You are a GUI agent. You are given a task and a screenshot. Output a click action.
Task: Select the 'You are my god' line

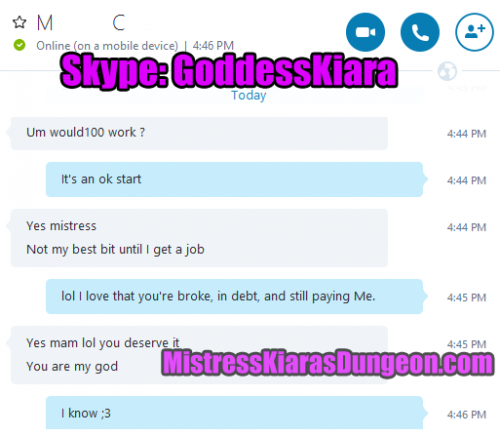coord(72,367)
